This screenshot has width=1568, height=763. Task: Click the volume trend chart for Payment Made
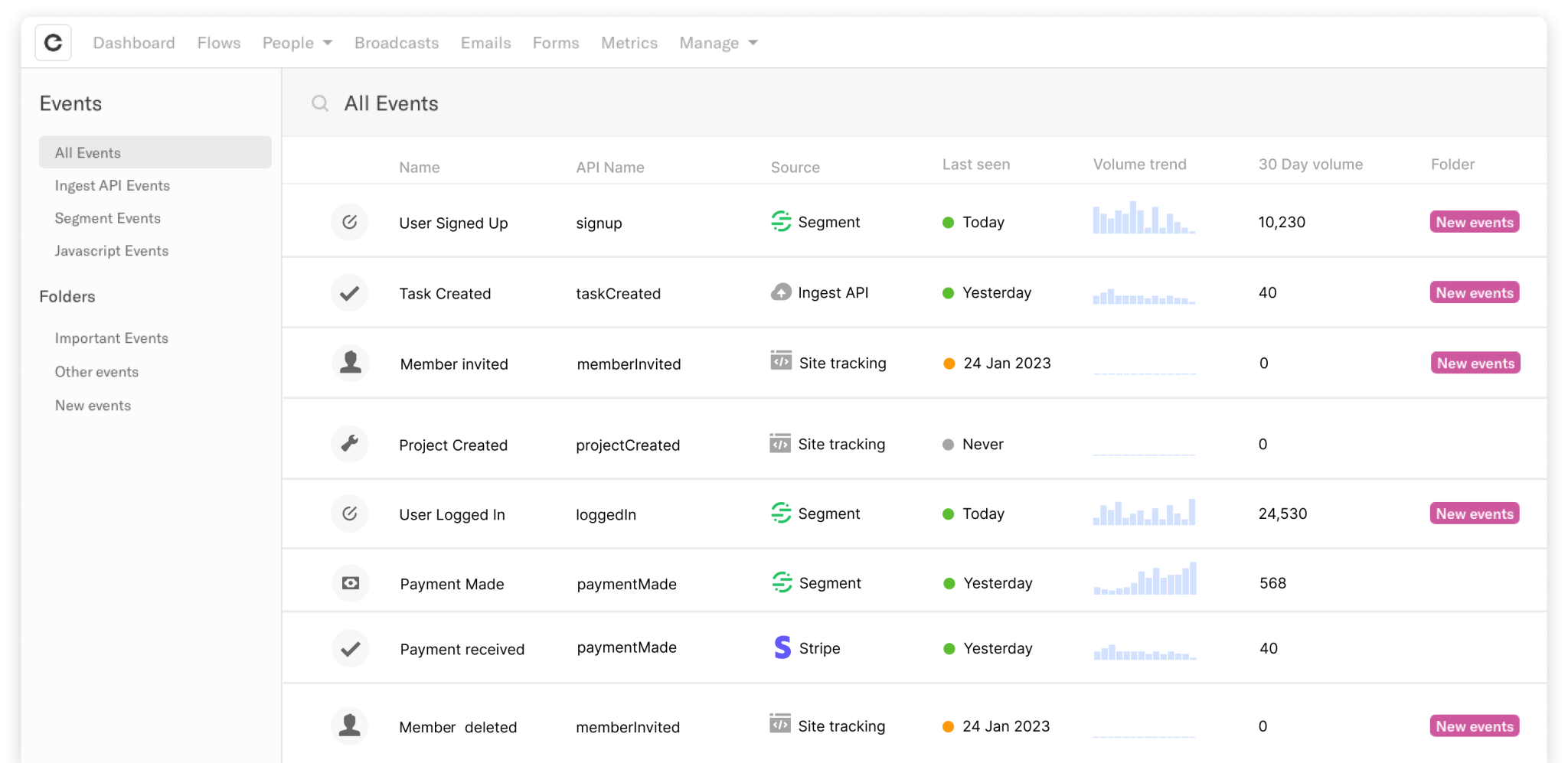tap(1145, 580)
